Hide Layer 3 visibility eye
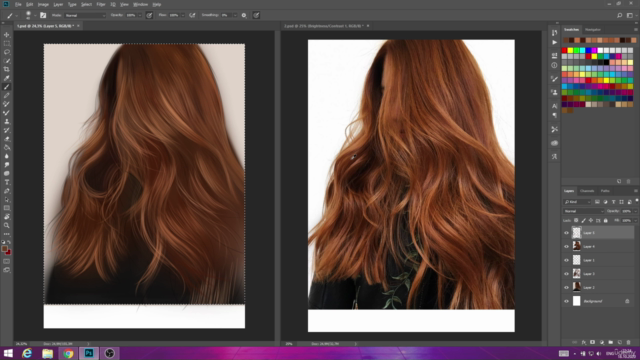Image resolution: width=640 pixels, height=360 pixels. [566, 274]
